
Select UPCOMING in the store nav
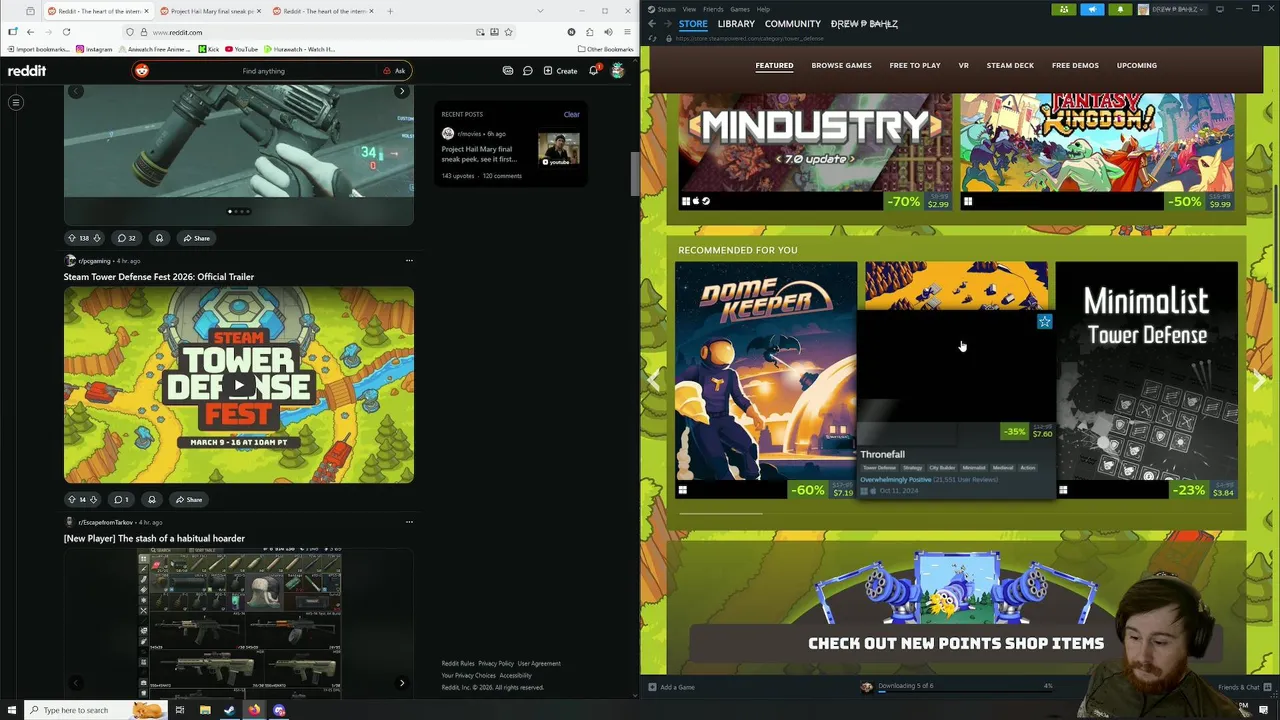pyautogui.click(x=1137, y=65)
